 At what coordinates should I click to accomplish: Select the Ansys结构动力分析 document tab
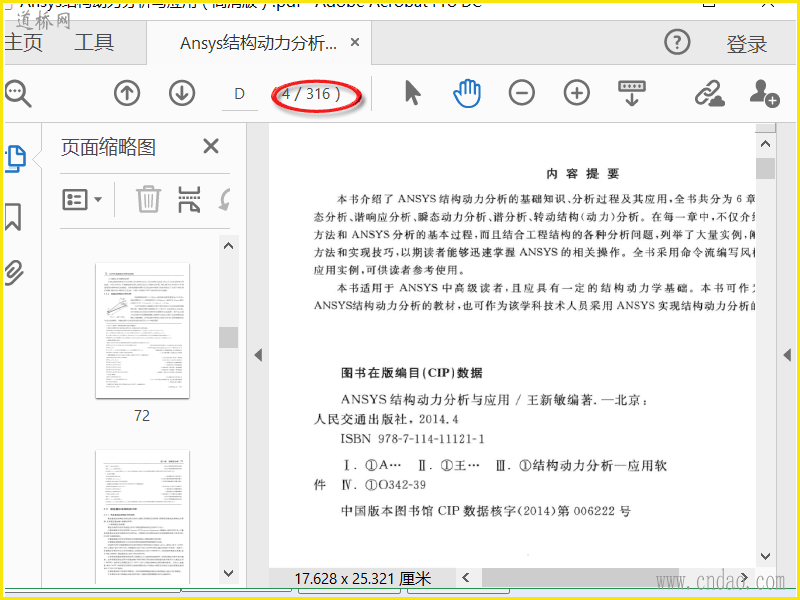259,43
